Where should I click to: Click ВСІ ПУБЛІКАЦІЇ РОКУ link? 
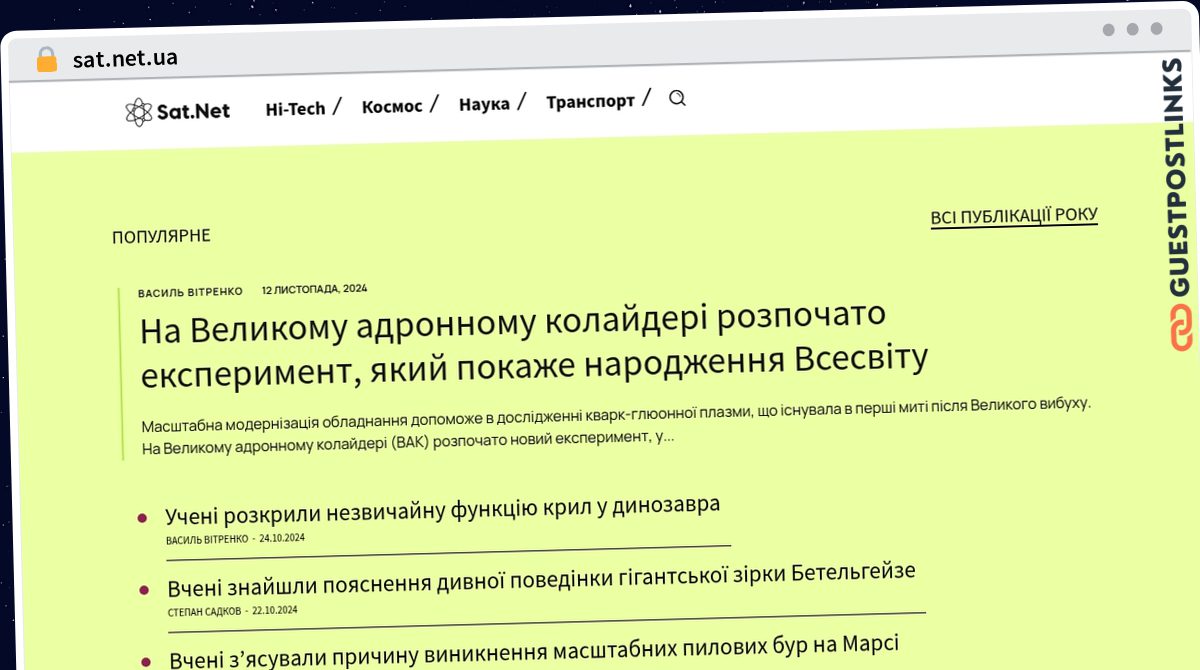point(1014,216)
